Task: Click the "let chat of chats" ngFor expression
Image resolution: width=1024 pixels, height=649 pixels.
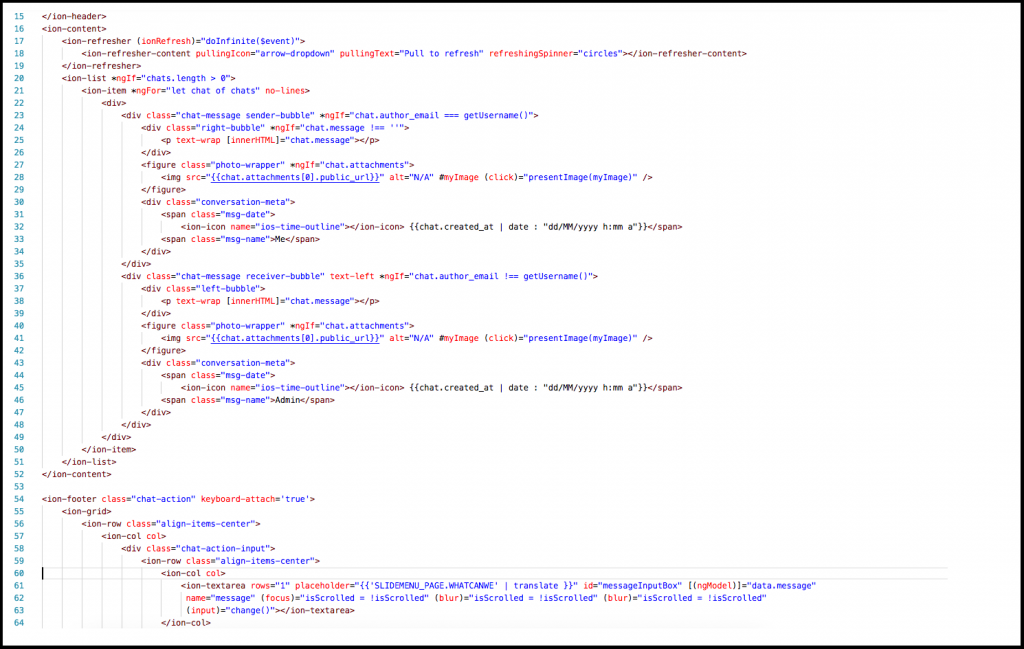Action: coord(220,90)
